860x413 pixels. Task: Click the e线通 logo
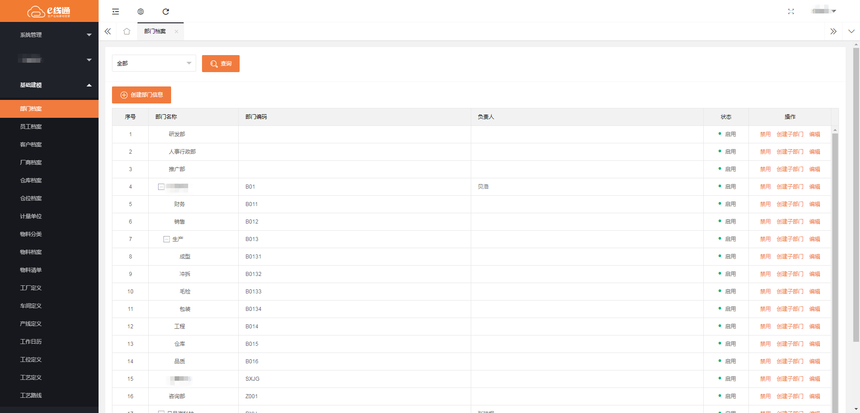click(49, 11)
